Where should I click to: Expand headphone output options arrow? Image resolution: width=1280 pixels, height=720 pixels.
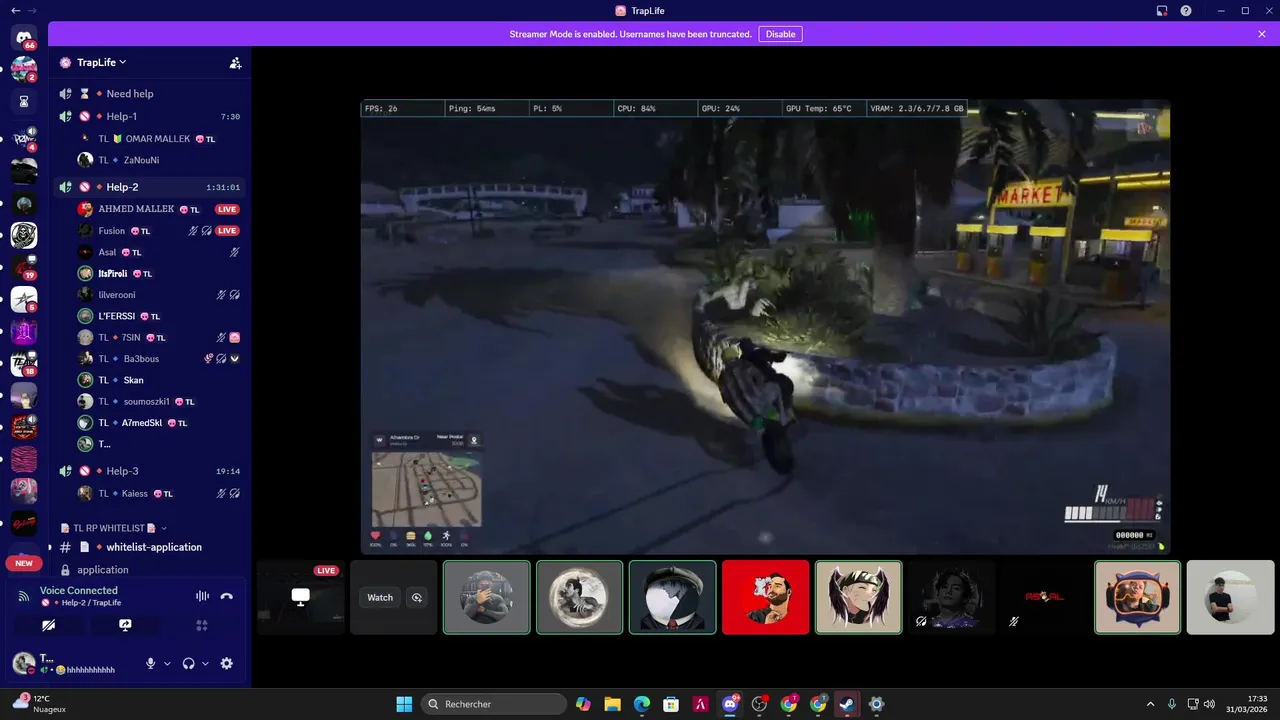coord(205,663)
